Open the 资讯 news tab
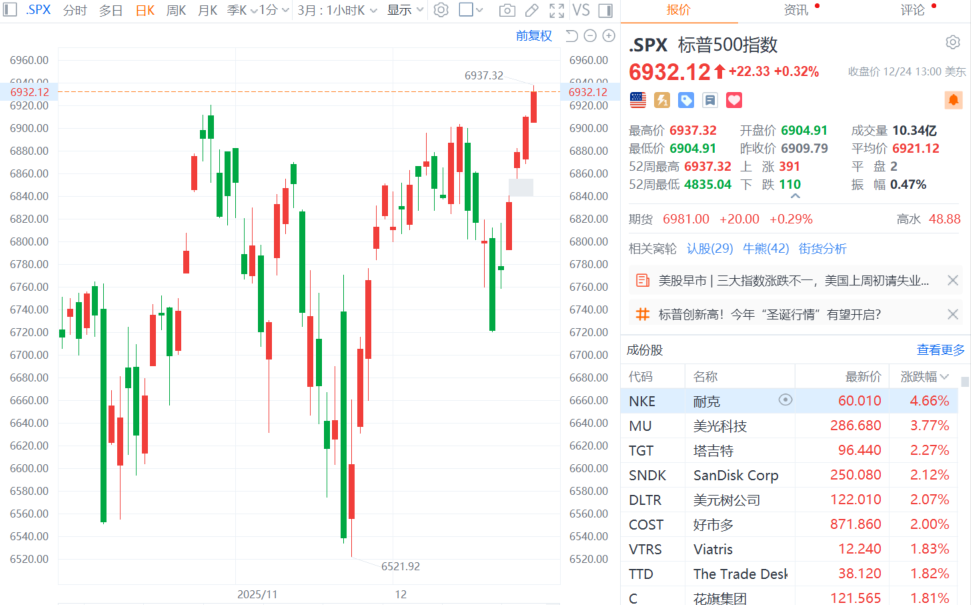Image resolution: width=971 pixels, height=605 pixels. click(796, 10)
